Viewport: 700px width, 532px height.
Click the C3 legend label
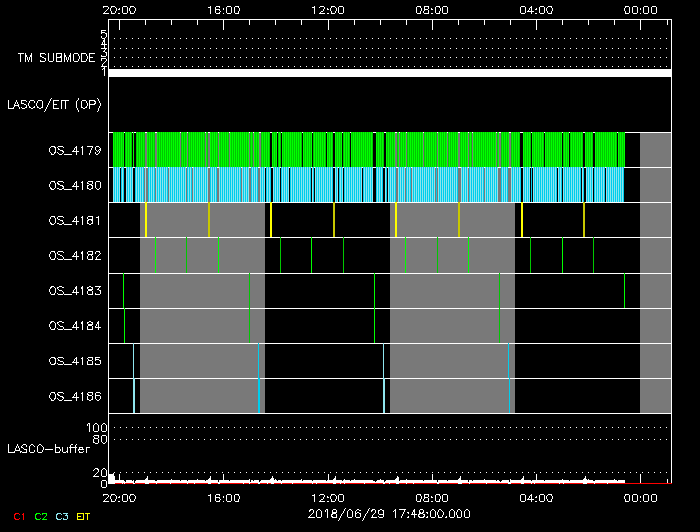(x=63, y=516)
